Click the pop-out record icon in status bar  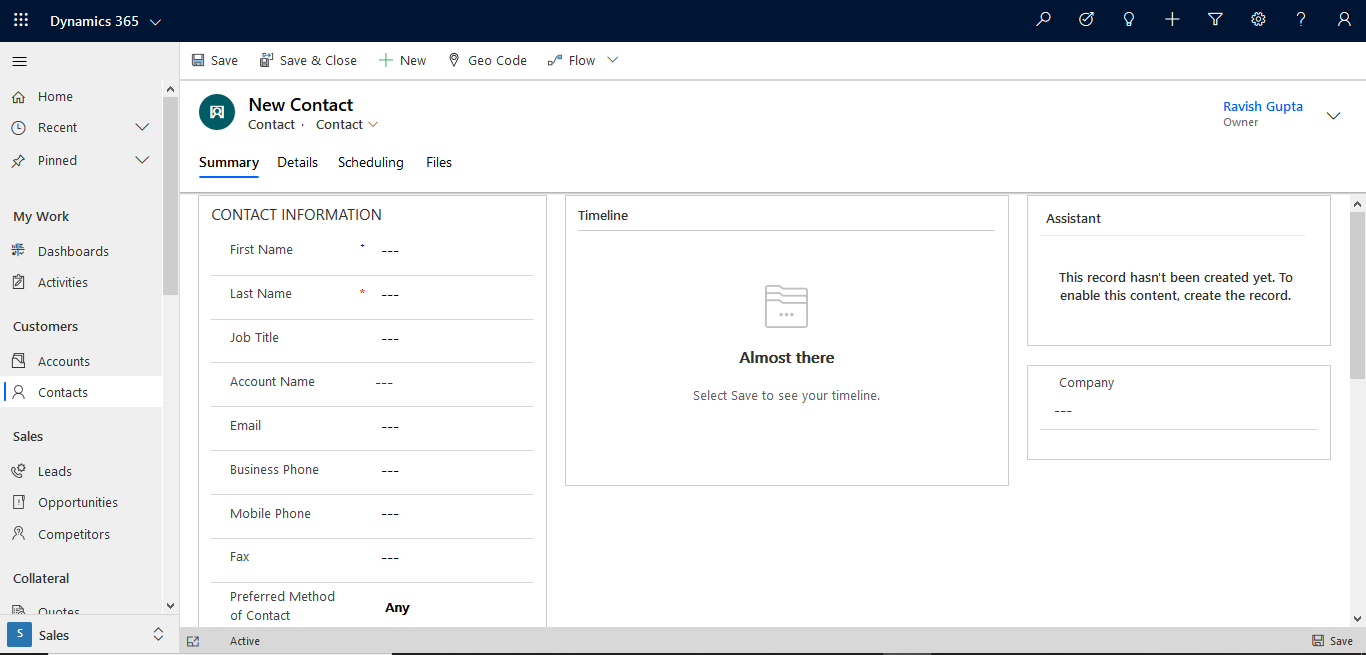[x=193, y=640]
